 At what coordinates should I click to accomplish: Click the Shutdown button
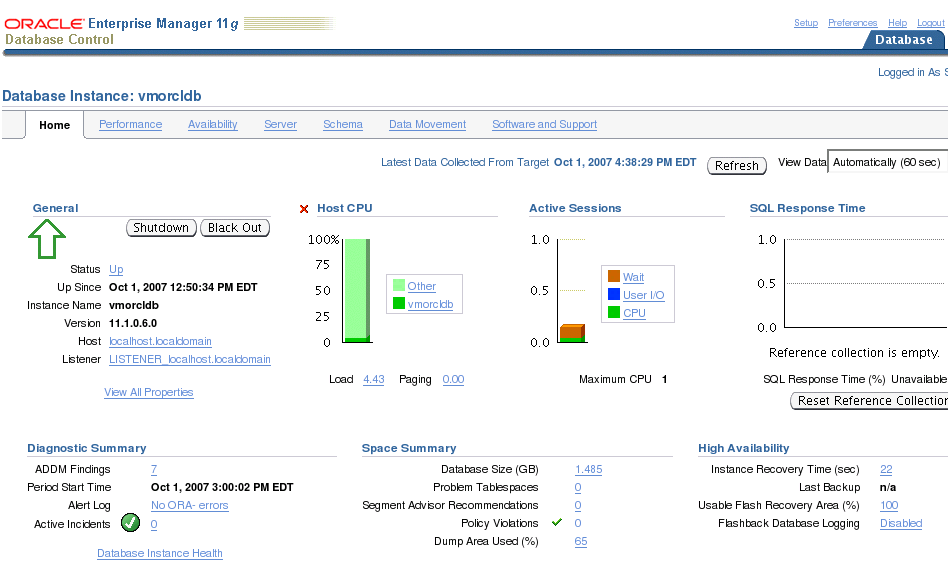(x=161, y=227)
